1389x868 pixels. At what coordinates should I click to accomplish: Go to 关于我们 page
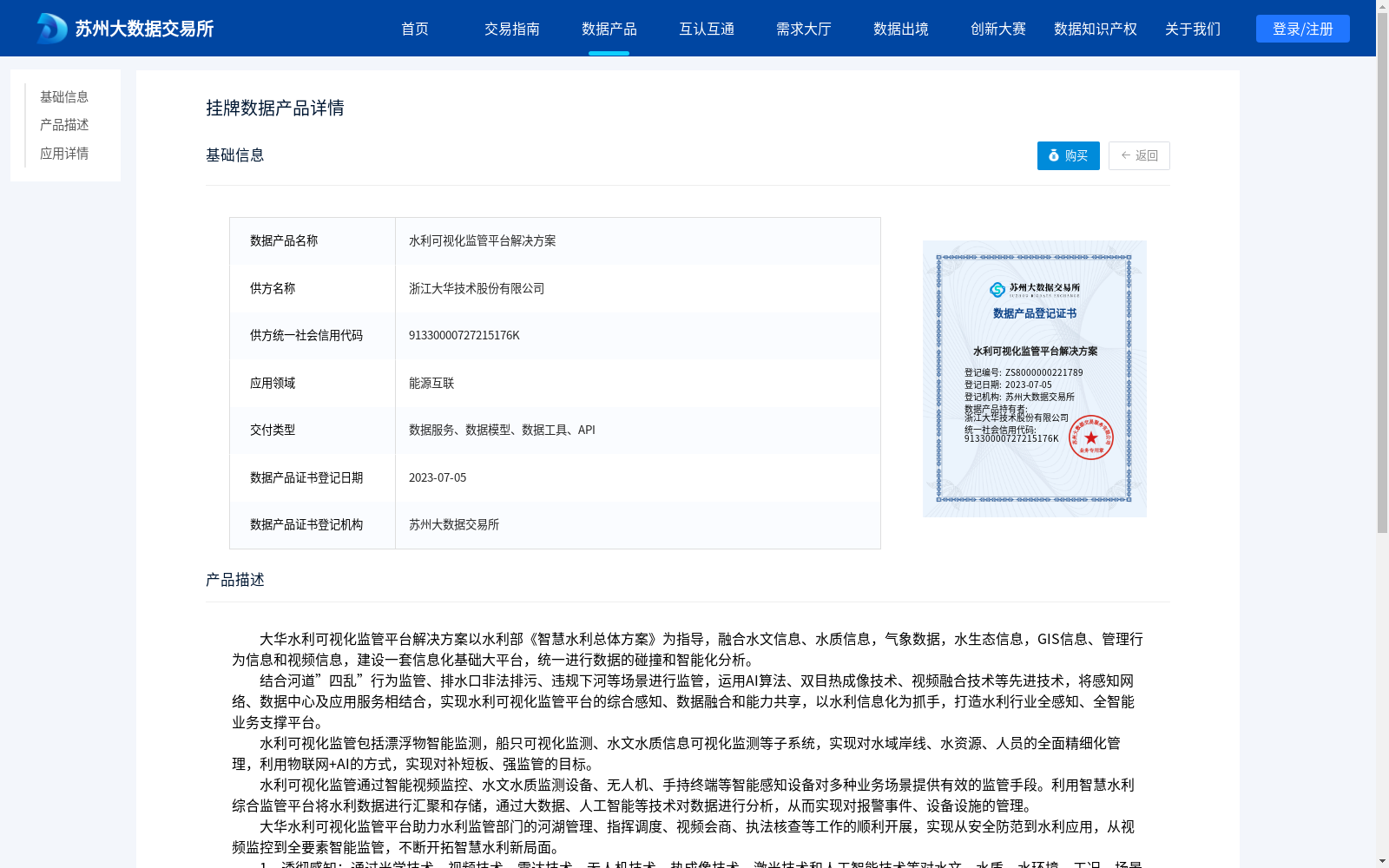click(1193, 29)
